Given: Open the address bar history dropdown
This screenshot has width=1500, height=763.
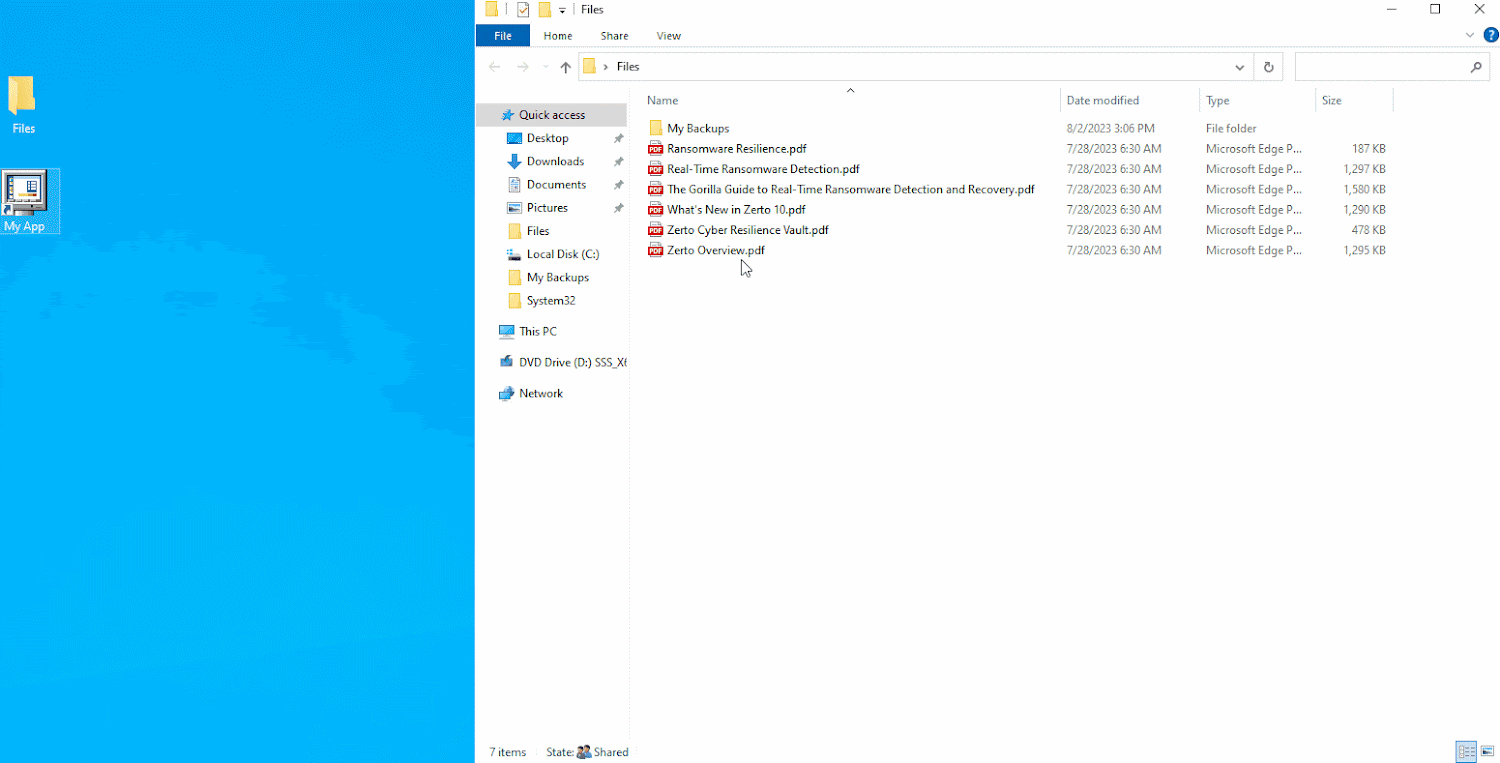Looking at the screenshot, I should [x=1239, y=66].
